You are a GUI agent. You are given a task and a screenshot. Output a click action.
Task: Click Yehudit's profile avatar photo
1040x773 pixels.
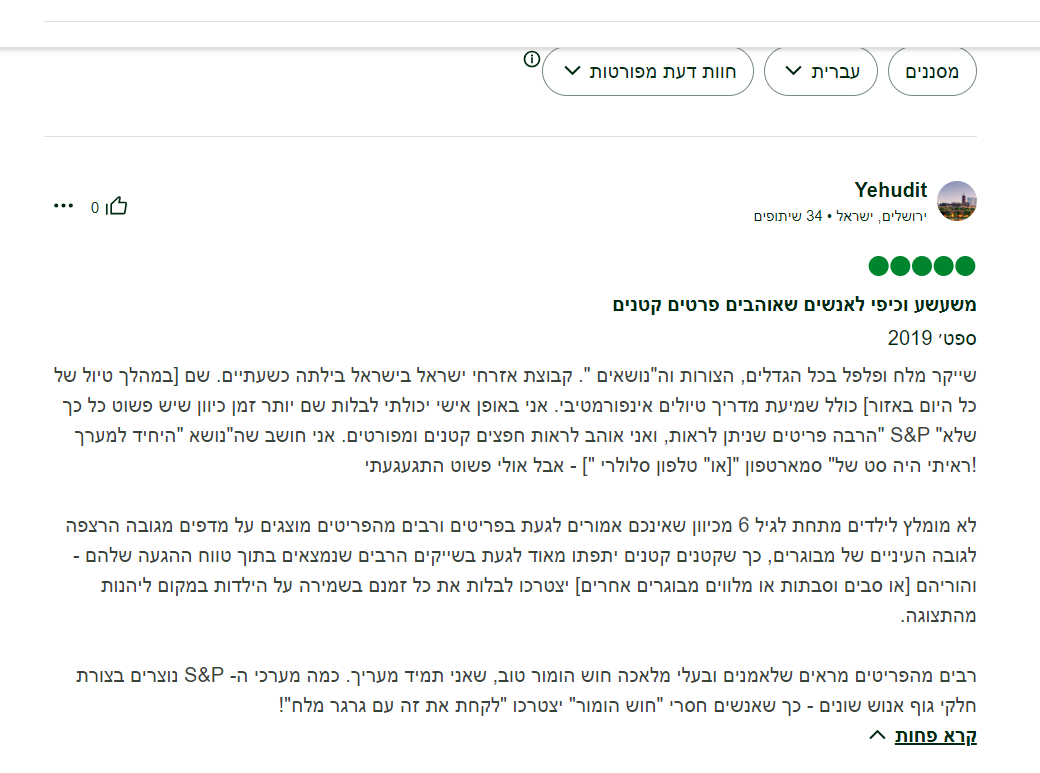pyautogui.click(x=958, y=200)
